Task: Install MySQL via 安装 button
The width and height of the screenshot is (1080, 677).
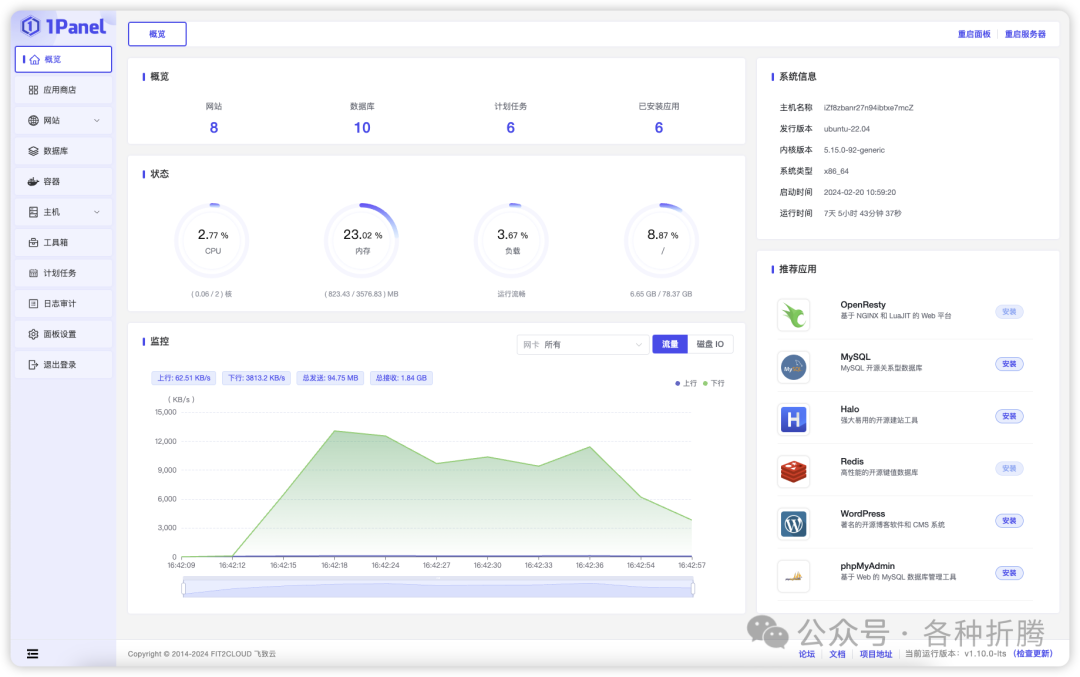Action: tap(1009, 364)
